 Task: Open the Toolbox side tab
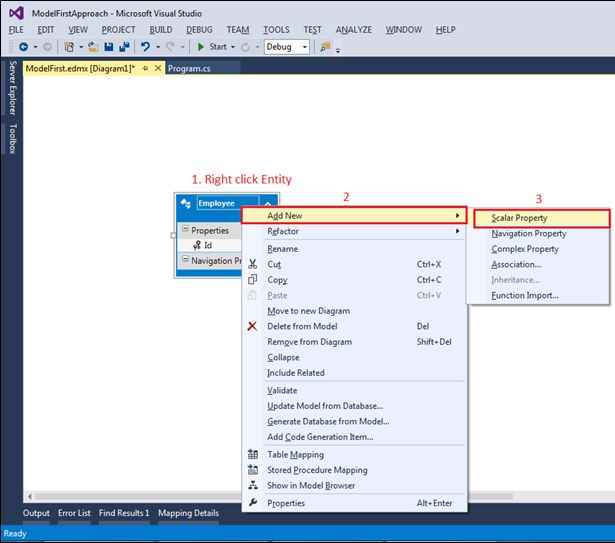(x=12, y=138)
